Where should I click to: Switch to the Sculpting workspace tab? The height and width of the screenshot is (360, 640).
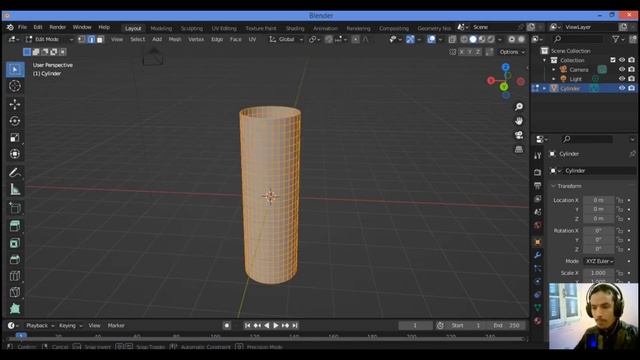click(x=192, y=28)
